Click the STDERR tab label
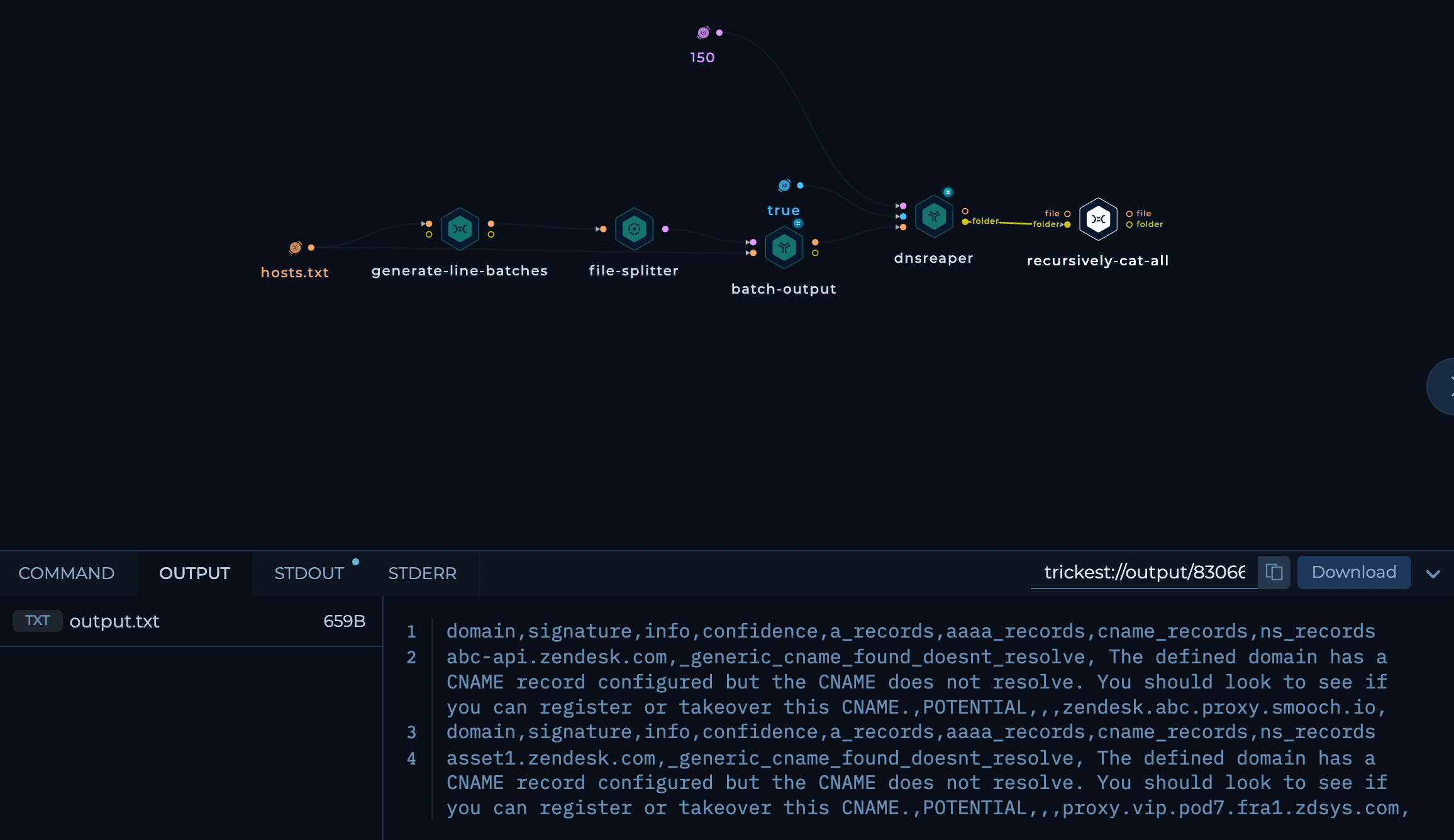The width and height of the screenshot is (1454, 840). pyautogui.click(x=422, y=572)
